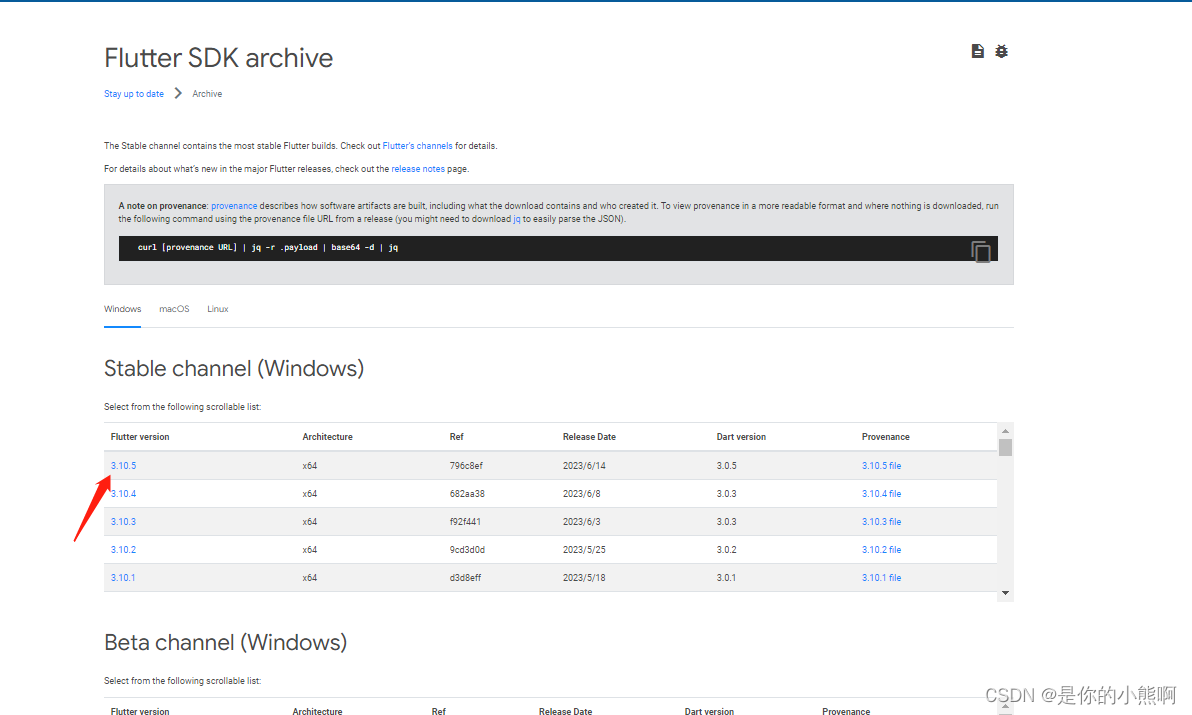The width and height of the screenshot is (1192, 715).
Task: Click the release date 2023/6/14
Action: [x=584, y=466]
